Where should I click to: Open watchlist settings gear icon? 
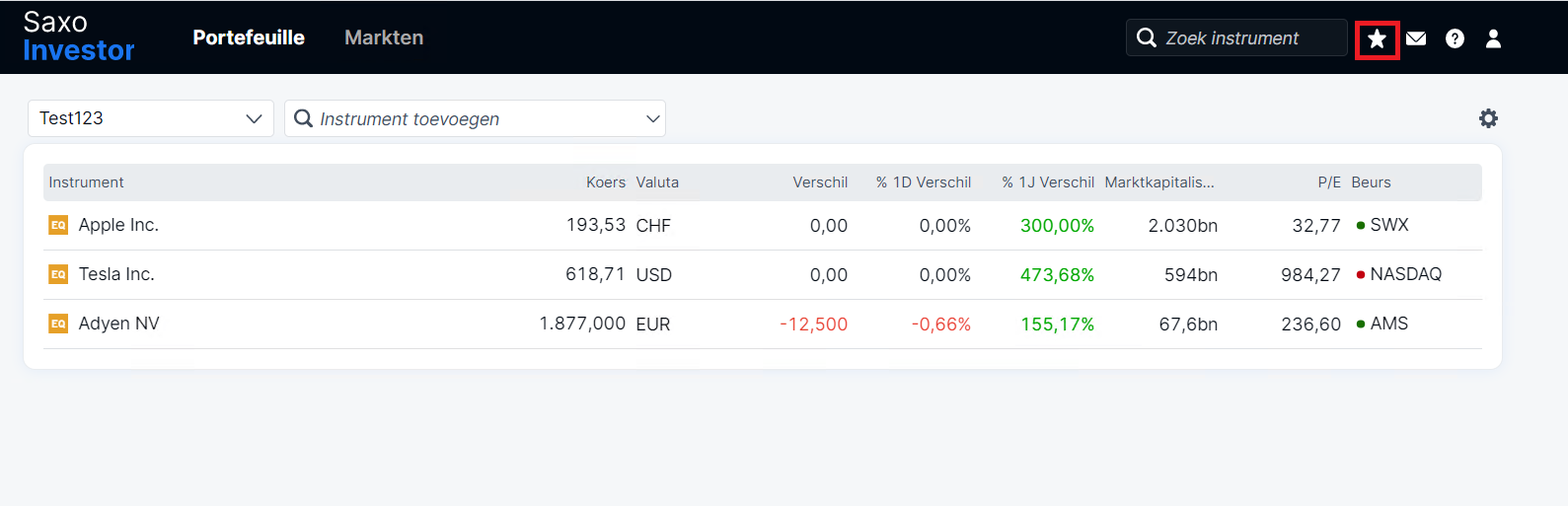point(1488,118)
